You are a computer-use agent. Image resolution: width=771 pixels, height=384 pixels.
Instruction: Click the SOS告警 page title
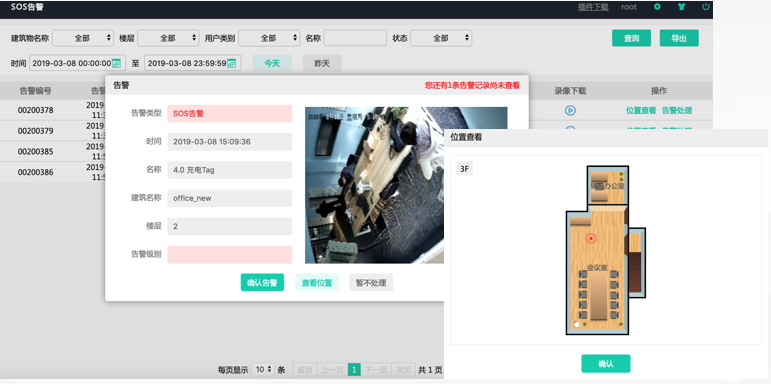tap(27, 7)
